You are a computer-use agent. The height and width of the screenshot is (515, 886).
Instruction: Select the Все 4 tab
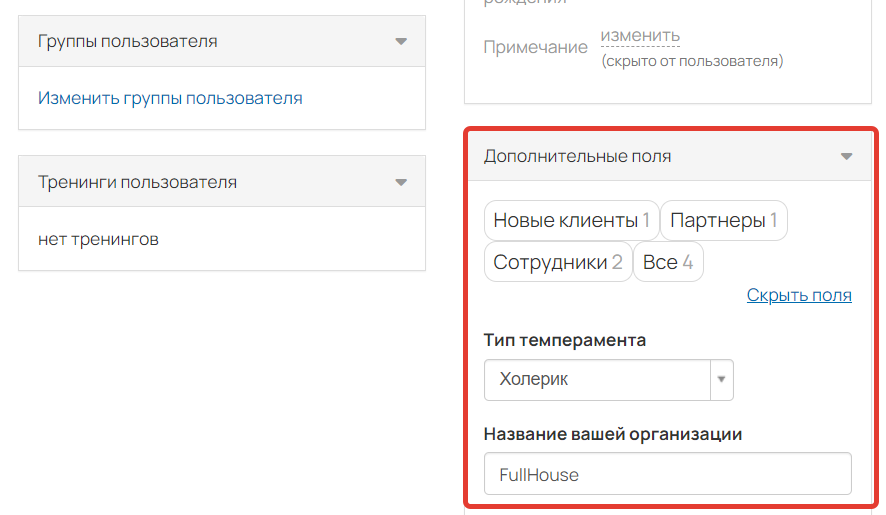pos(668,262)
